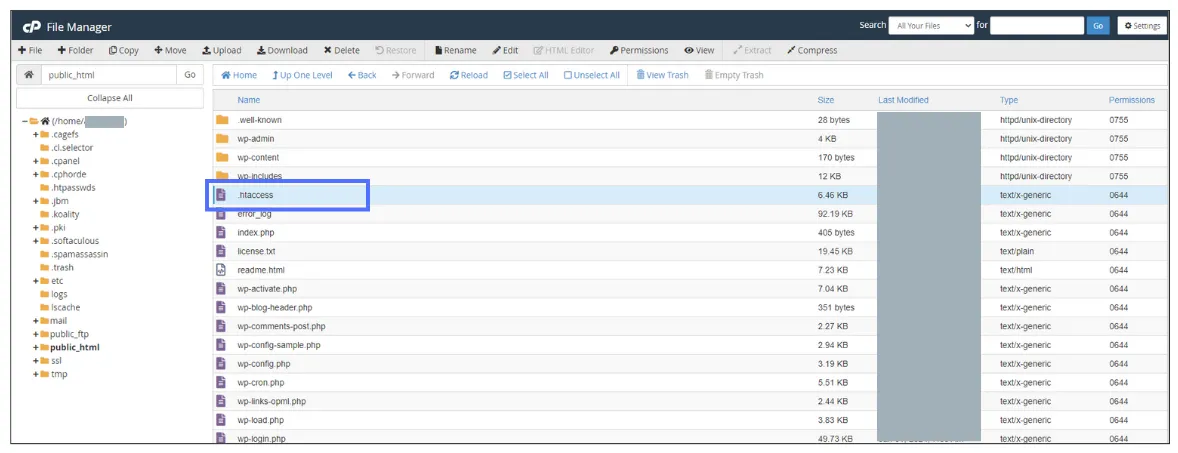Select the wp-load.php file name
1178x453 pixels.
point(261,421)
